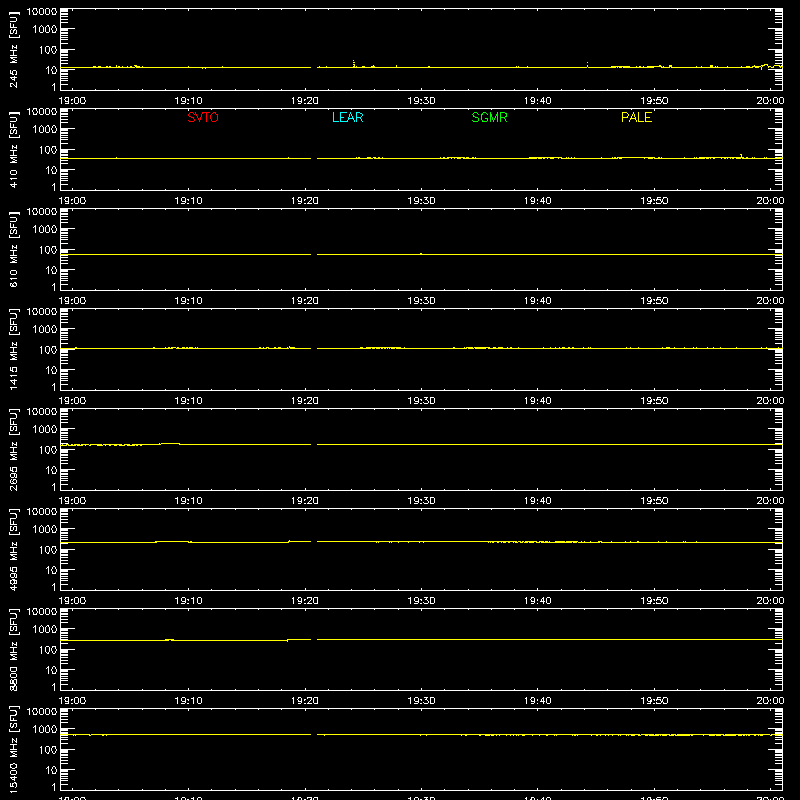This screenshot has height=800, width=800.
Task: Click the 10 tick label on 1415 MHz axis
Action: [x=51, y=370]
